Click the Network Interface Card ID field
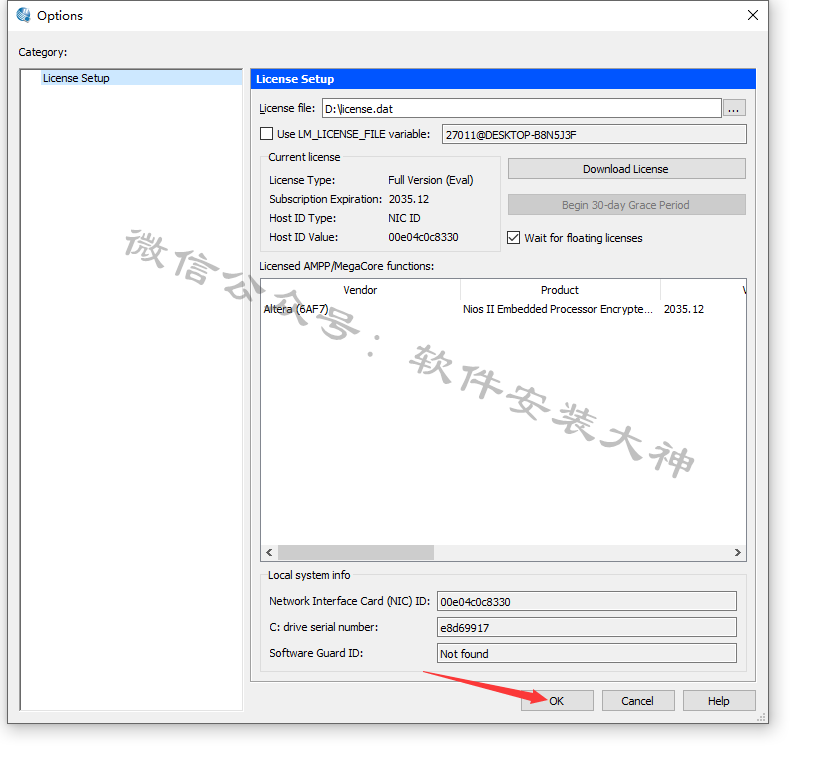Image resolution: width=821 pixels, height=765 pixels. 586,601
